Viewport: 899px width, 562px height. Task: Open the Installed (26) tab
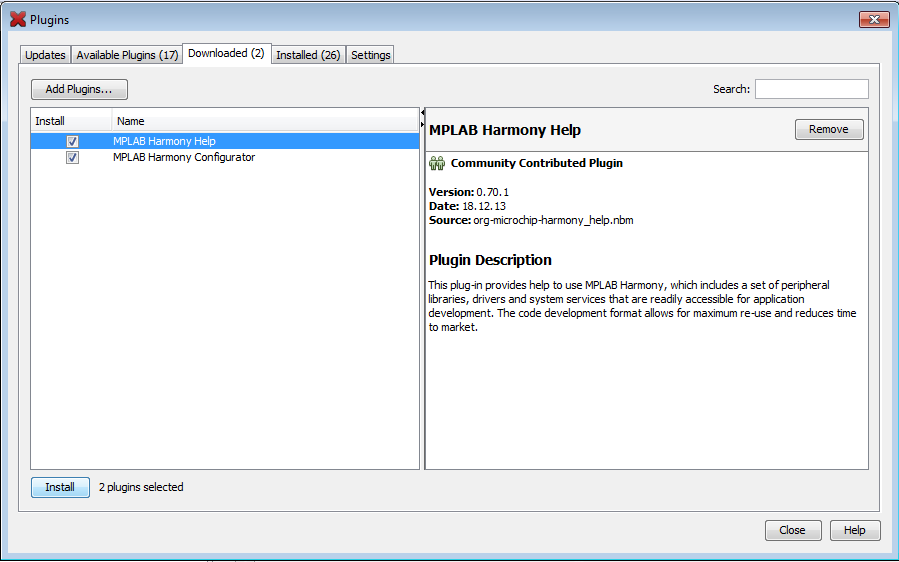click(x=308, y=55)
